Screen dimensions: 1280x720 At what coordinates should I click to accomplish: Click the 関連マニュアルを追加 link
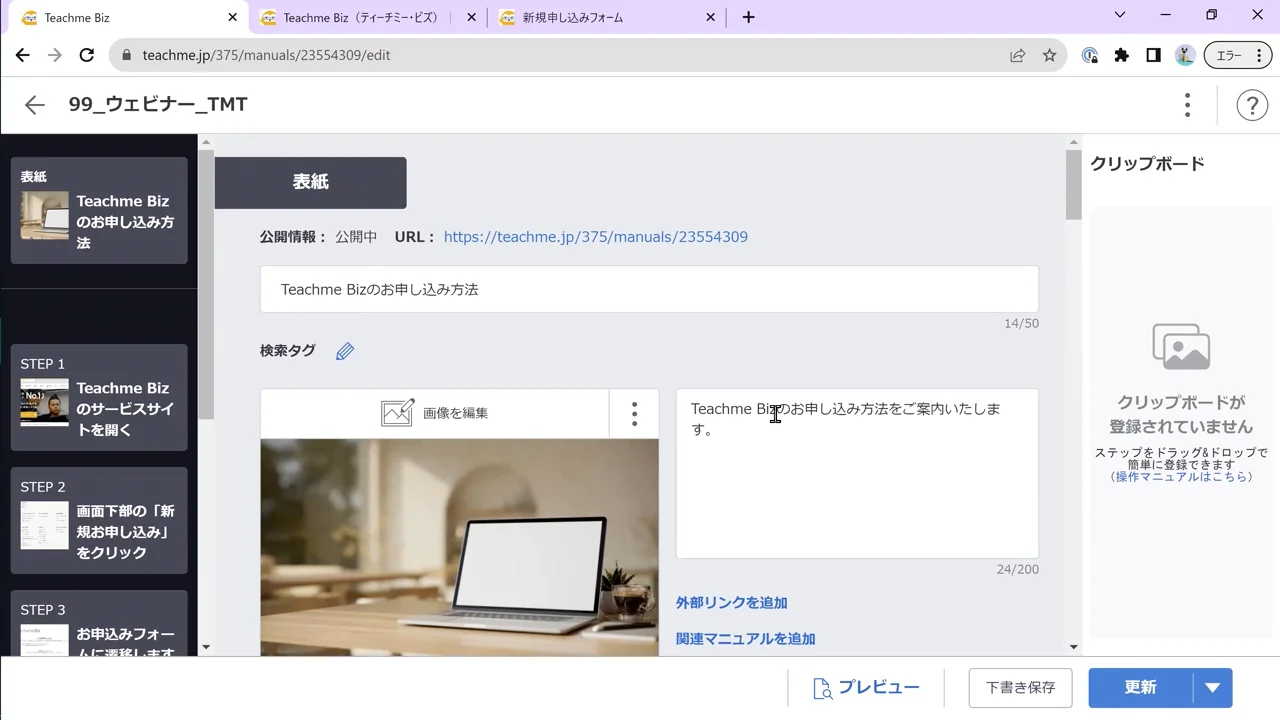(746, 639)
